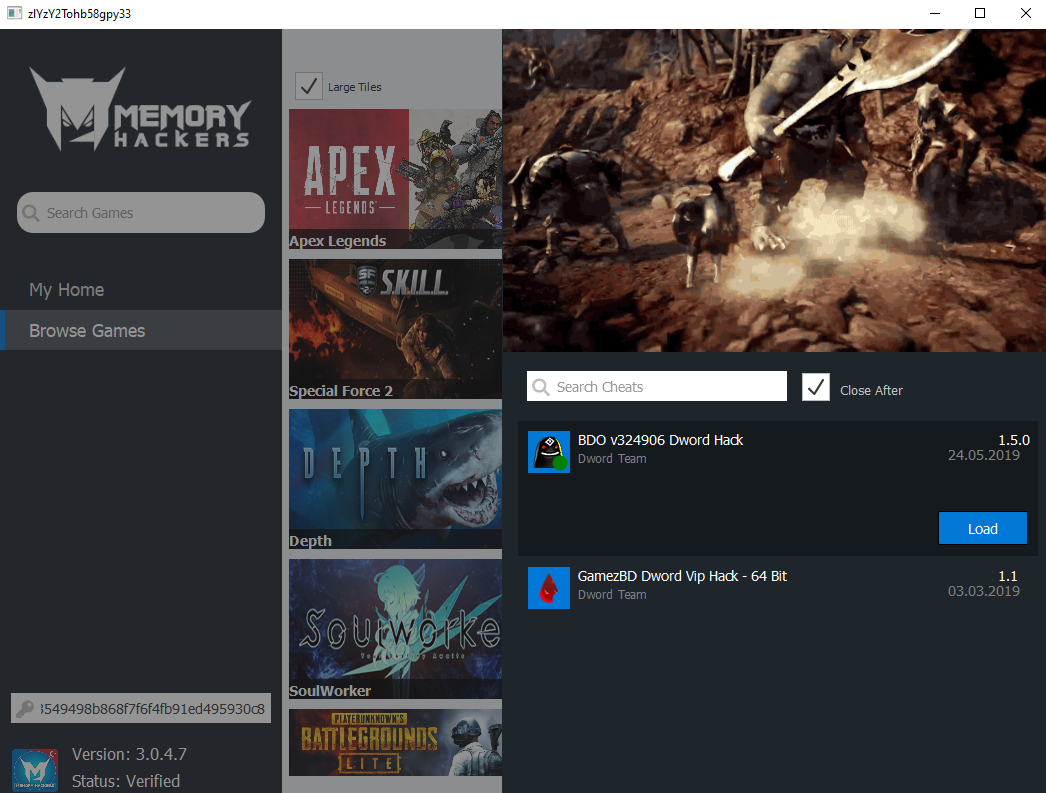Click the key icon beside license key
This screenshot has width=1046, height=793.
(x=25, y=708)
